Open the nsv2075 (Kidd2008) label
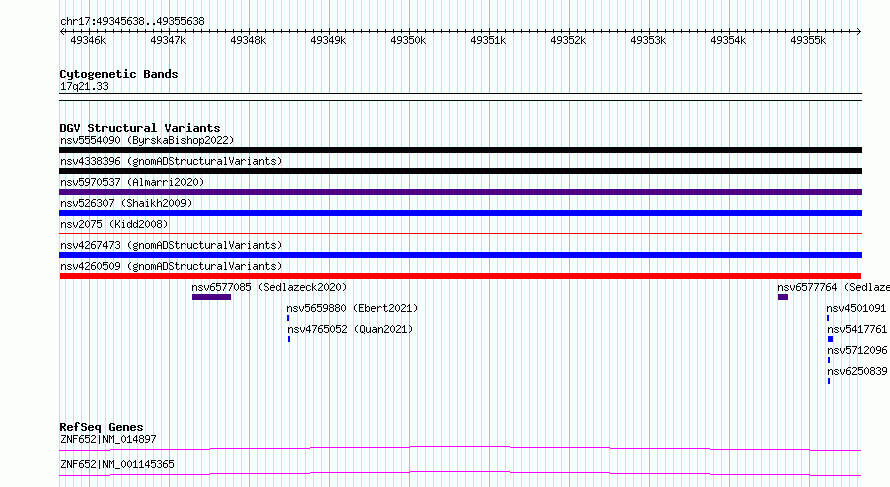Viewport: 890px width, 487px height. click(114, 224)
